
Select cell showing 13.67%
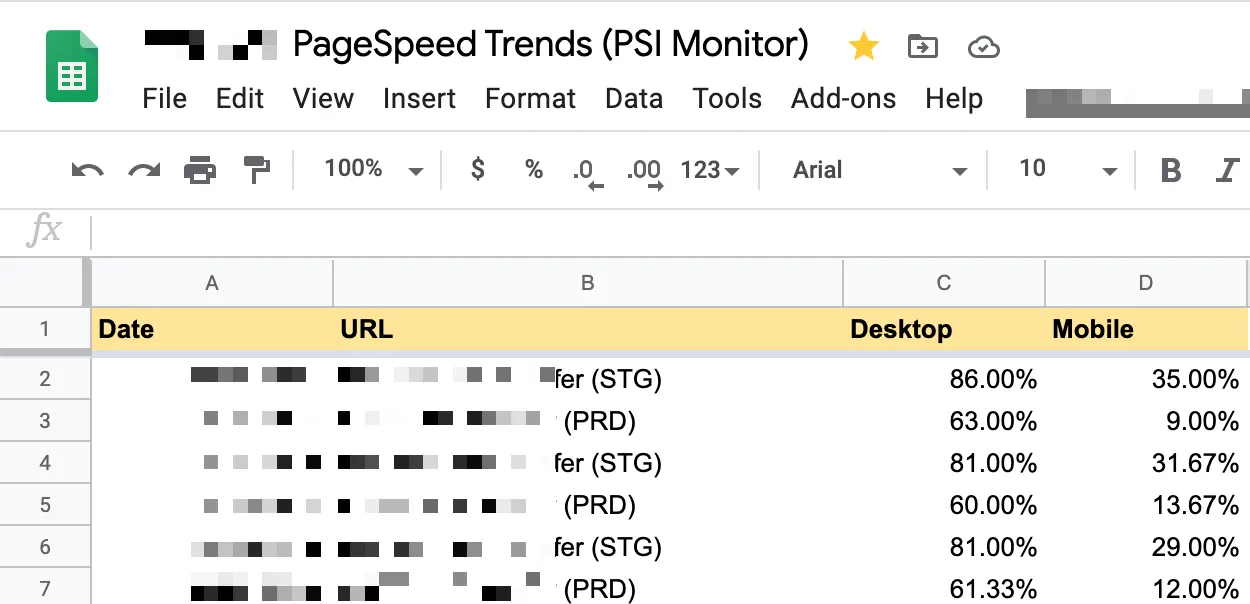point(1146,505)
